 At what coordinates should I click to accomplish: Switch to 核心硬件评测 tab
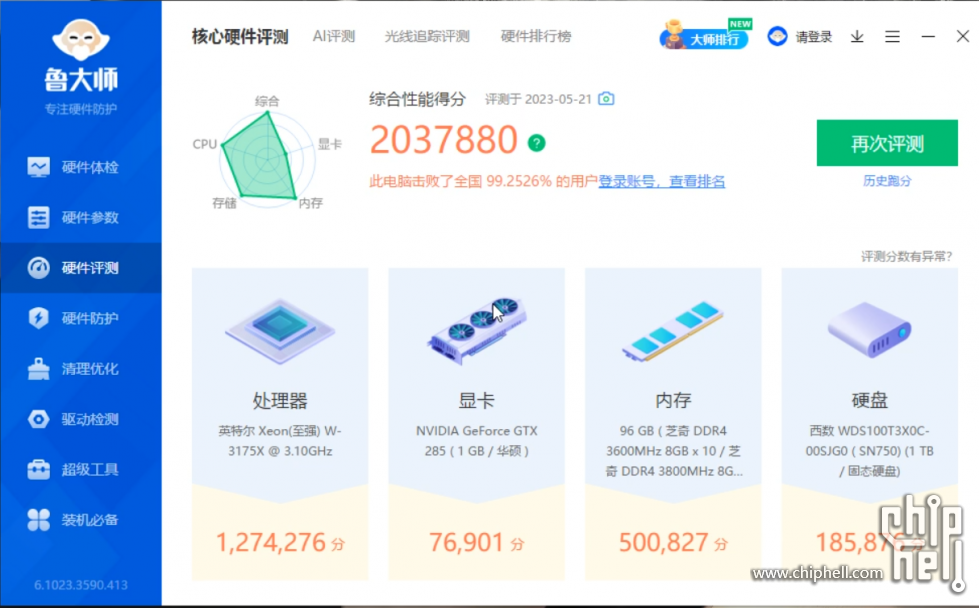(240, 37)
